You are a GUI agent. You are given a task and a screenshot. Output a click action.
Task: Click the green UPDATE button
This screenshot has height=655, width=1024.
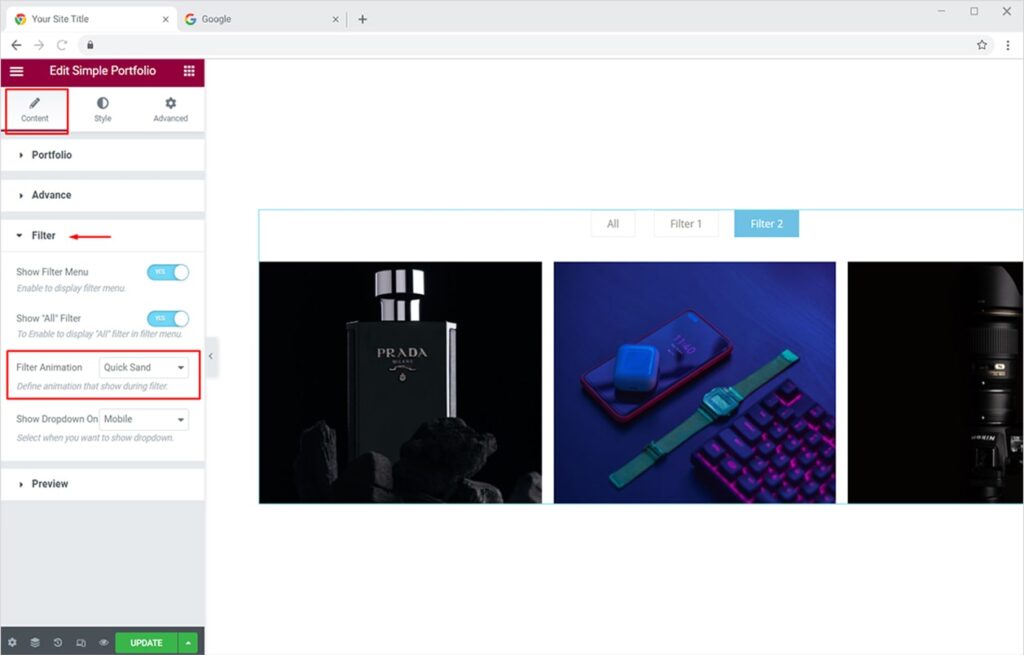[x=146, y=642]
